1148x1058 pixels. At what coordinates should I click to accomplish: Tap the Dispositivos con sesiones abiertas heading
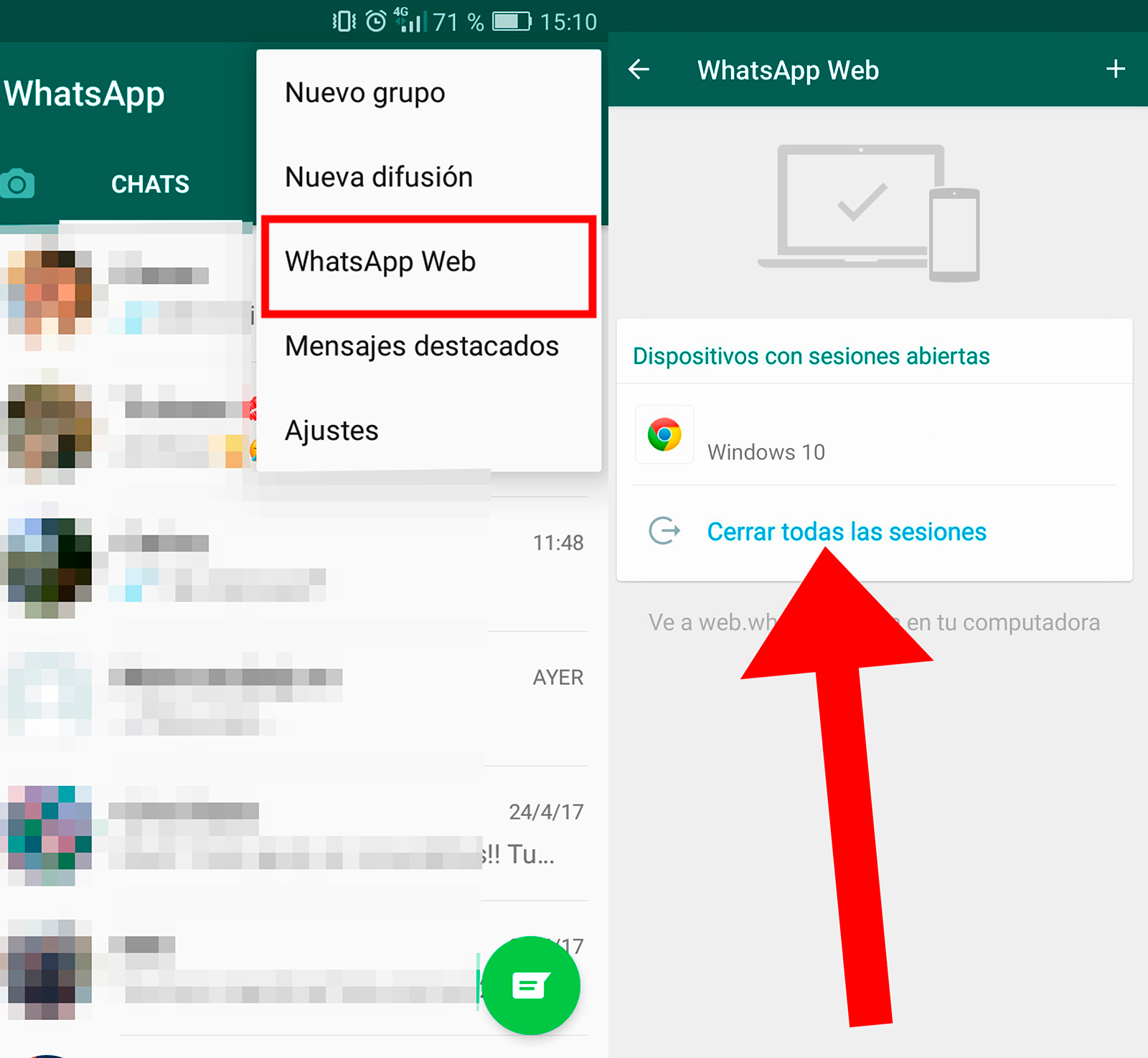[811, 356]
